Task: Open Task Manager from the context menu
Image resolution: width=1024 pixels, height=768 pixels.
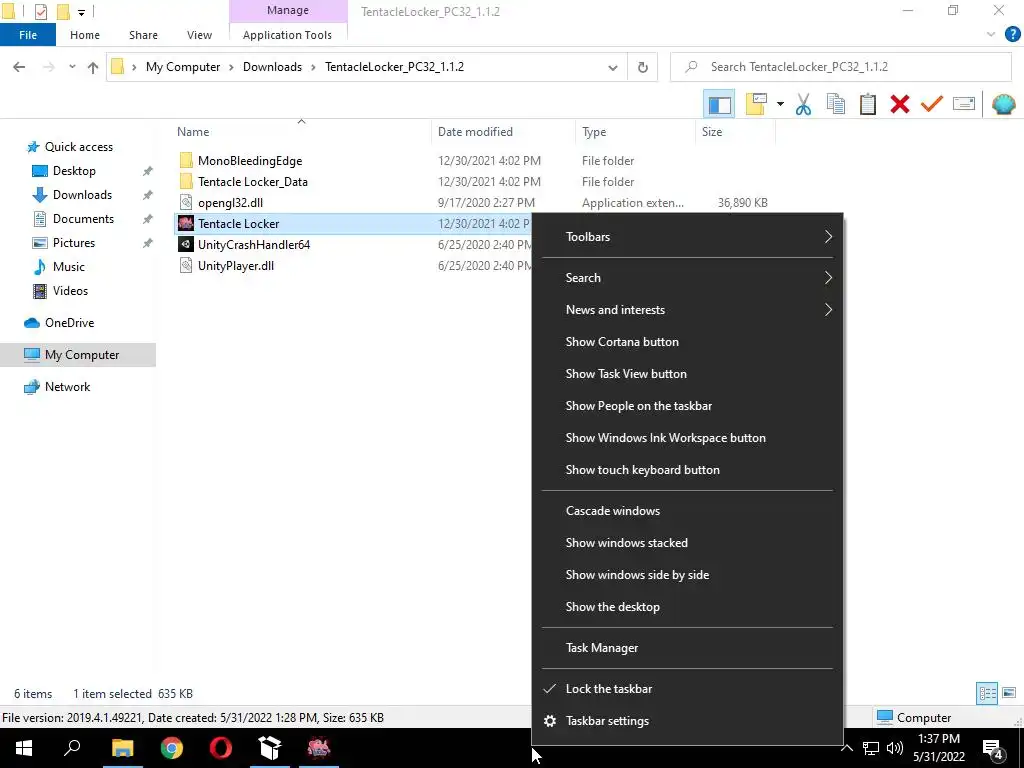Action: click(x=687, y=648)
